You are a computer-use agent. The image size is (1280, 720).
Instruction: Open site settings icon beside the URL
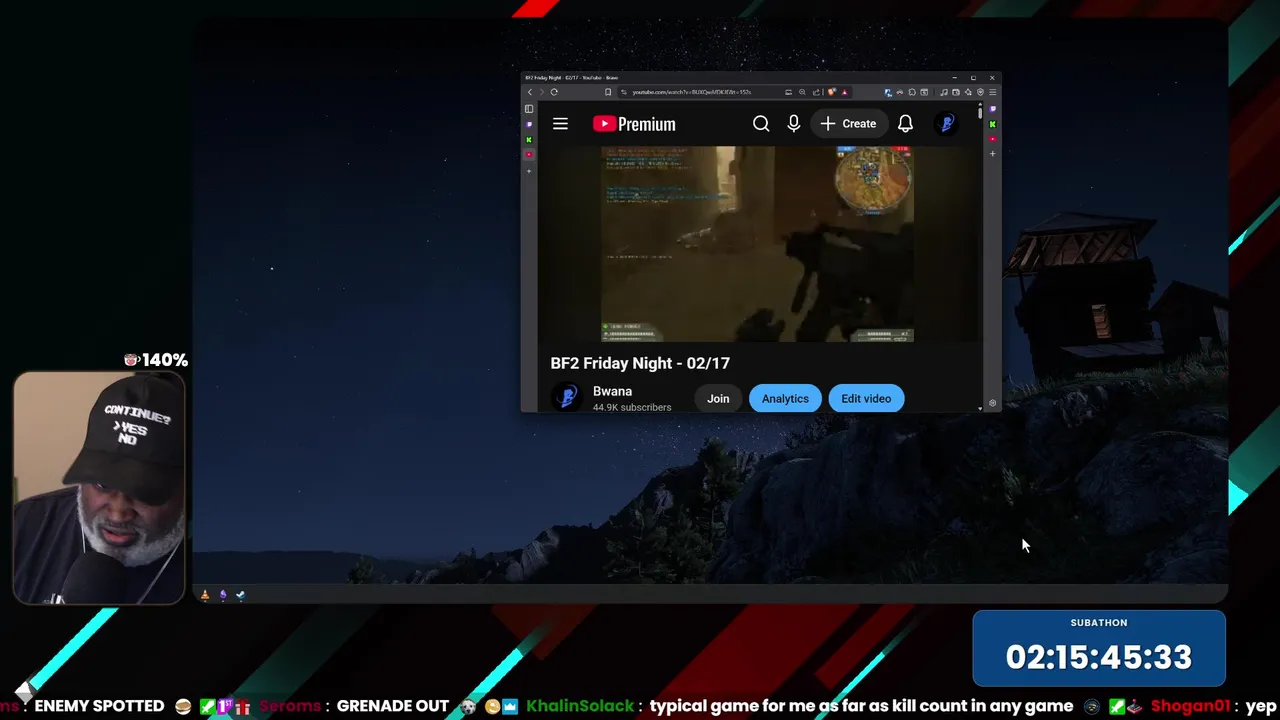[x=624, y=92]
